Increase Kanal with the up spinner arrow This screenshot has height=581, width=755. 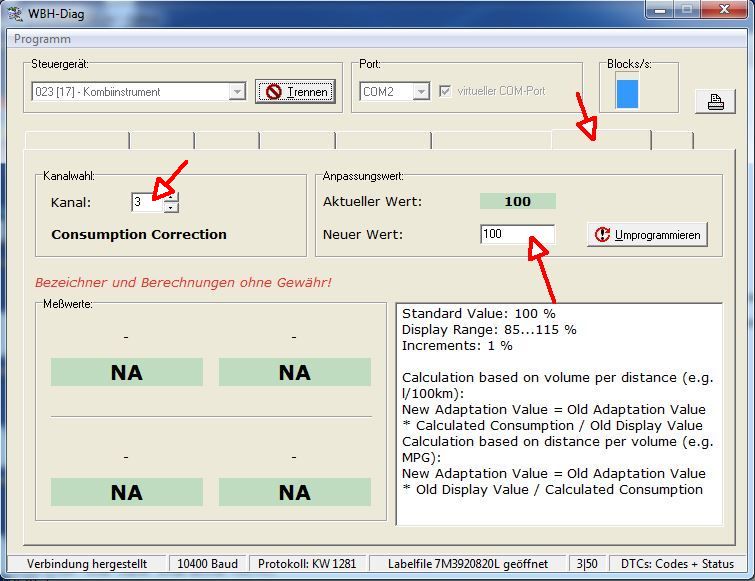pos(171,196)
